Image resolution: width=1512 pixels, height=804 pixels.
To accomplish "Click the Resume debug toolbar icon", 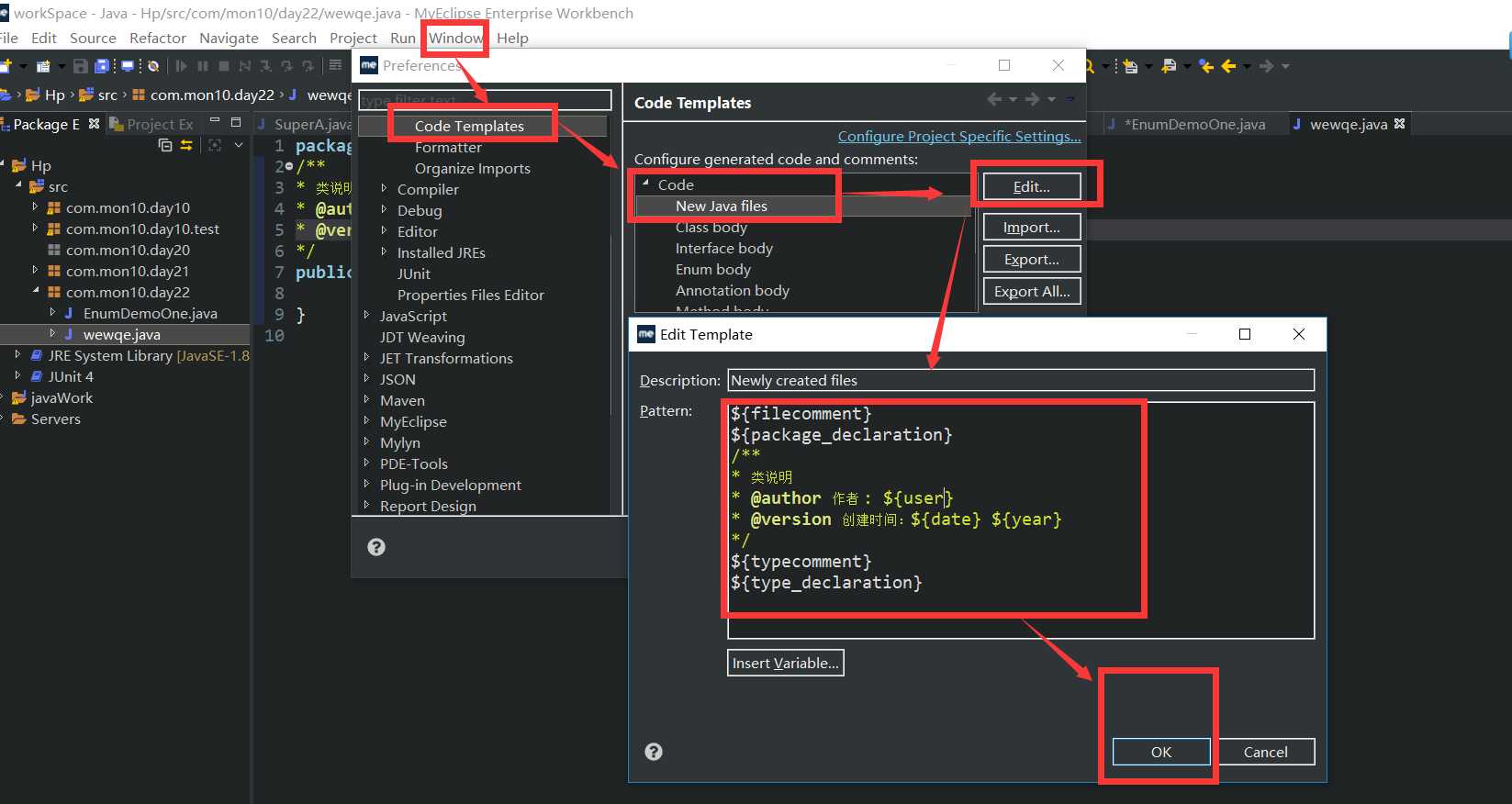I will tap(181, 66).
